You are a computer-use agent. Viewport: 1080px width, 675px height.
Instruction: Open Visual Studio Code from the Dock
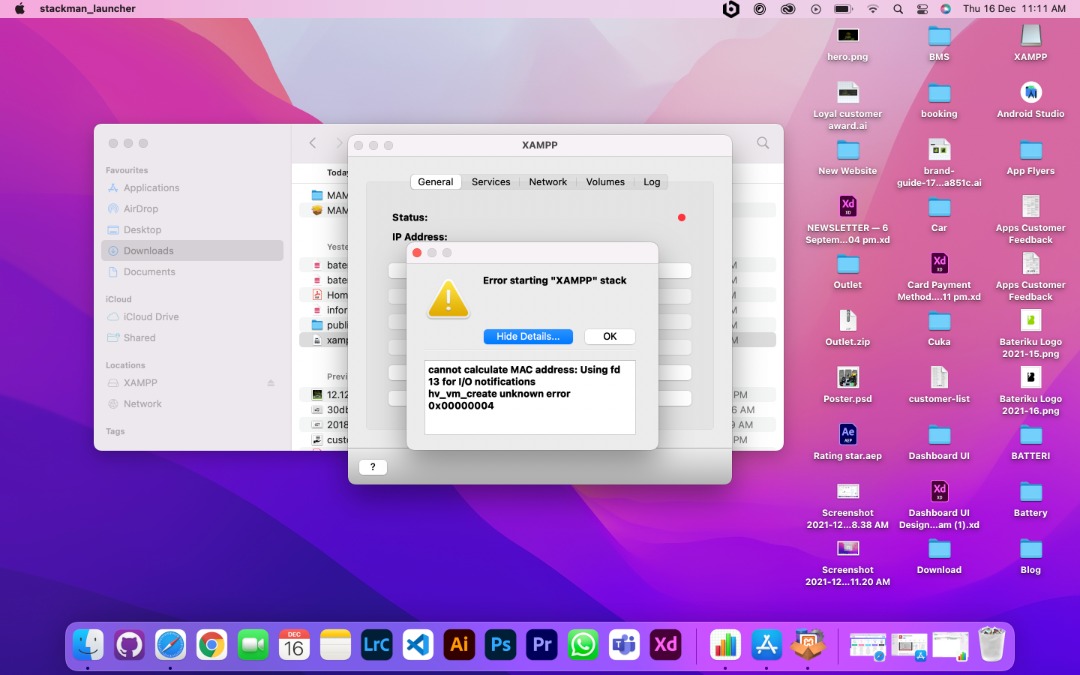pos(418,645)
